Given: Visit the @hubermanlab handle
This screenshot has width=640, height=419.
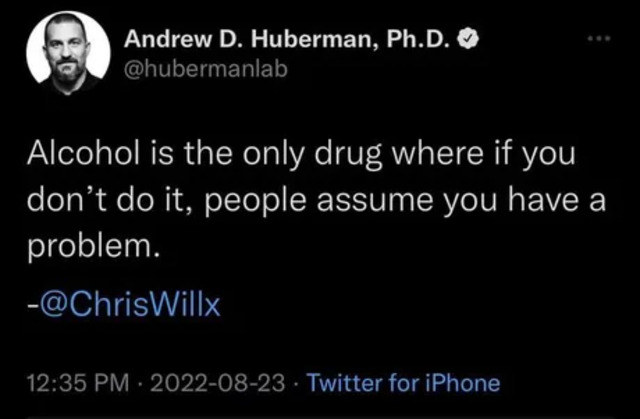Looking at the screenshot, I should [206, 69].
